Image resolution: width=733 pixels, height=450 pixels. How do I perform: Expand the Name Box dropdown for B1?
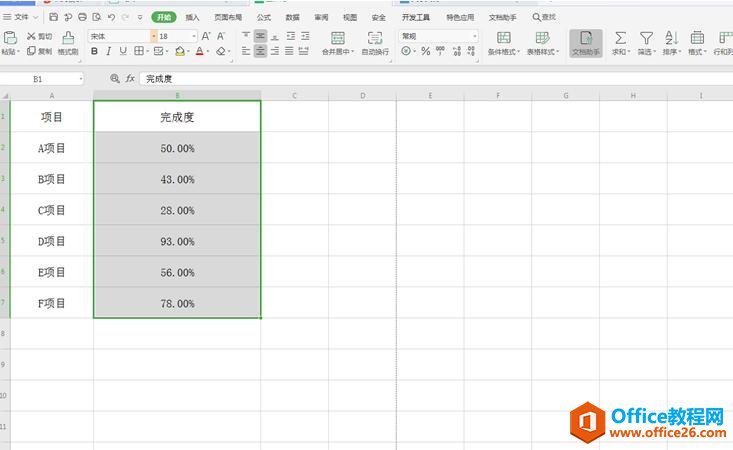[x=81, y=79]
